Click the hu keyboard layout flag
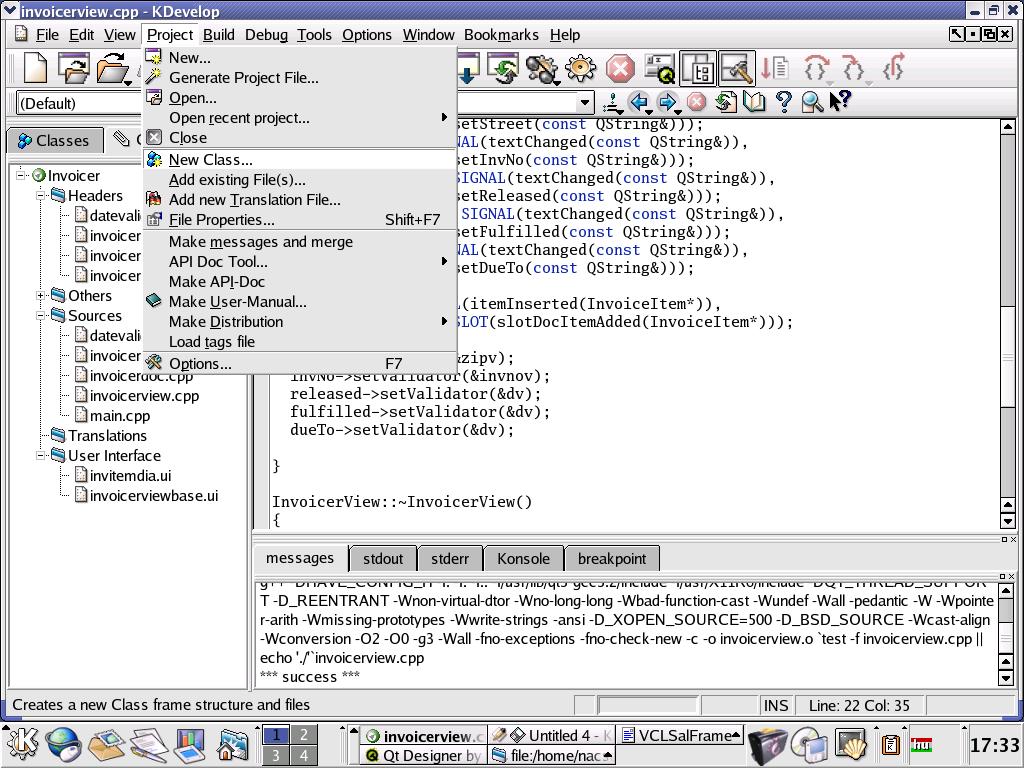The width and height of the screenshot is (1024, 768). point(921,744)
